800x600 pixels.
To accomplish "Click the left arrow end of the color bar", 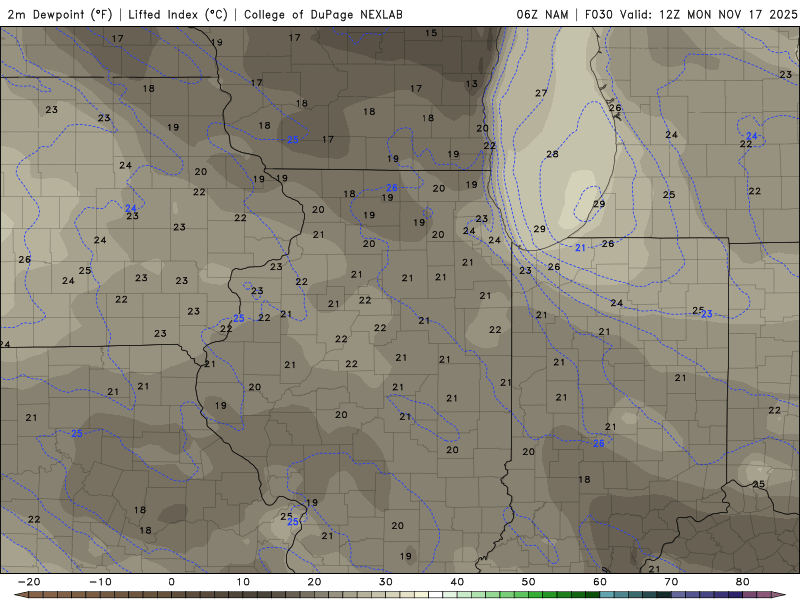I will tap(20, 595).
